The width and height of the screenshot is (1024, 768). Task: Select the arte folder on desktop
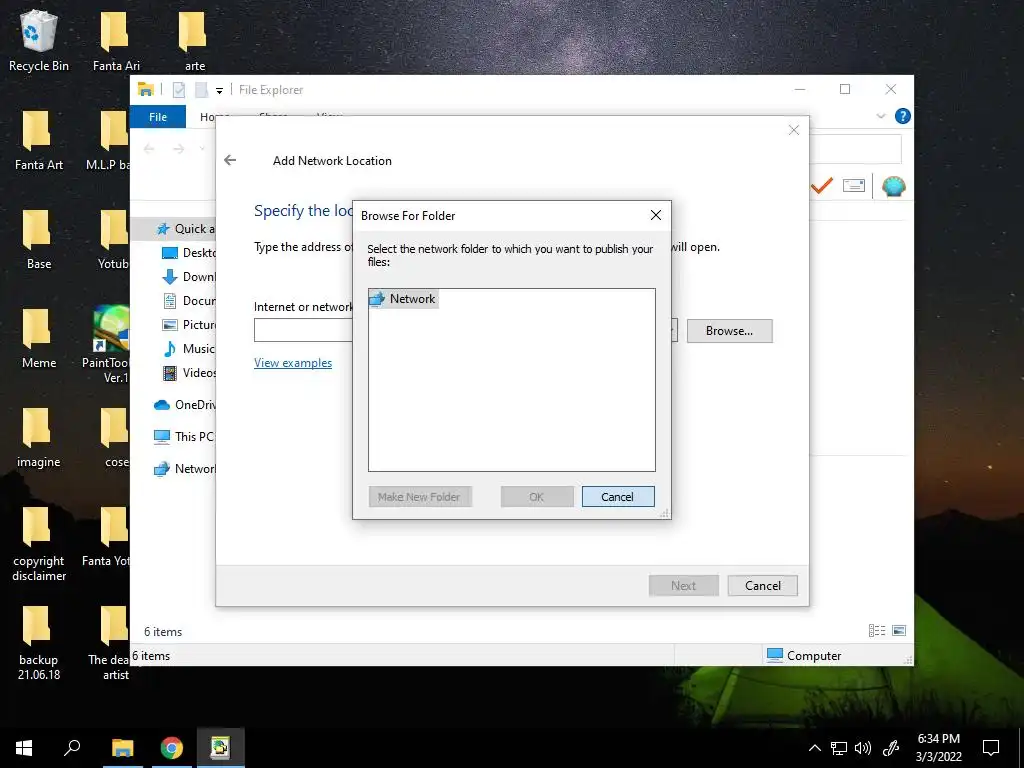coord(194,40)
